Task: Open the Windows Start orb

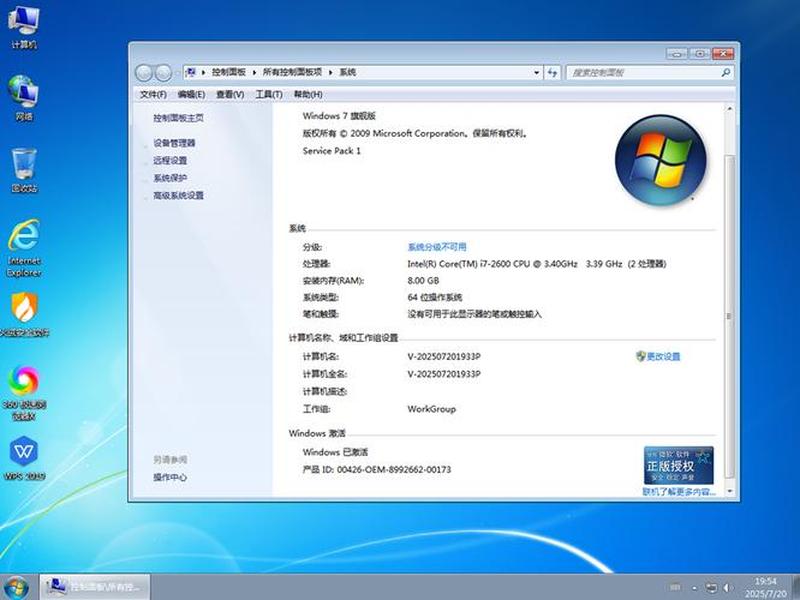Action: coord(16,588)
